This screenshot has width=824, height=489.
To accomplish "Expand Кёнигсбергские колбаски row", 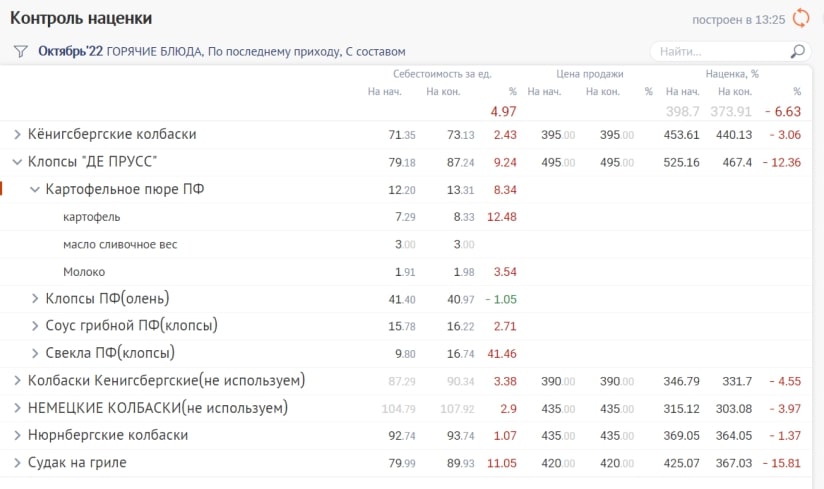I will pyautogui.click(x=17, y=134).
